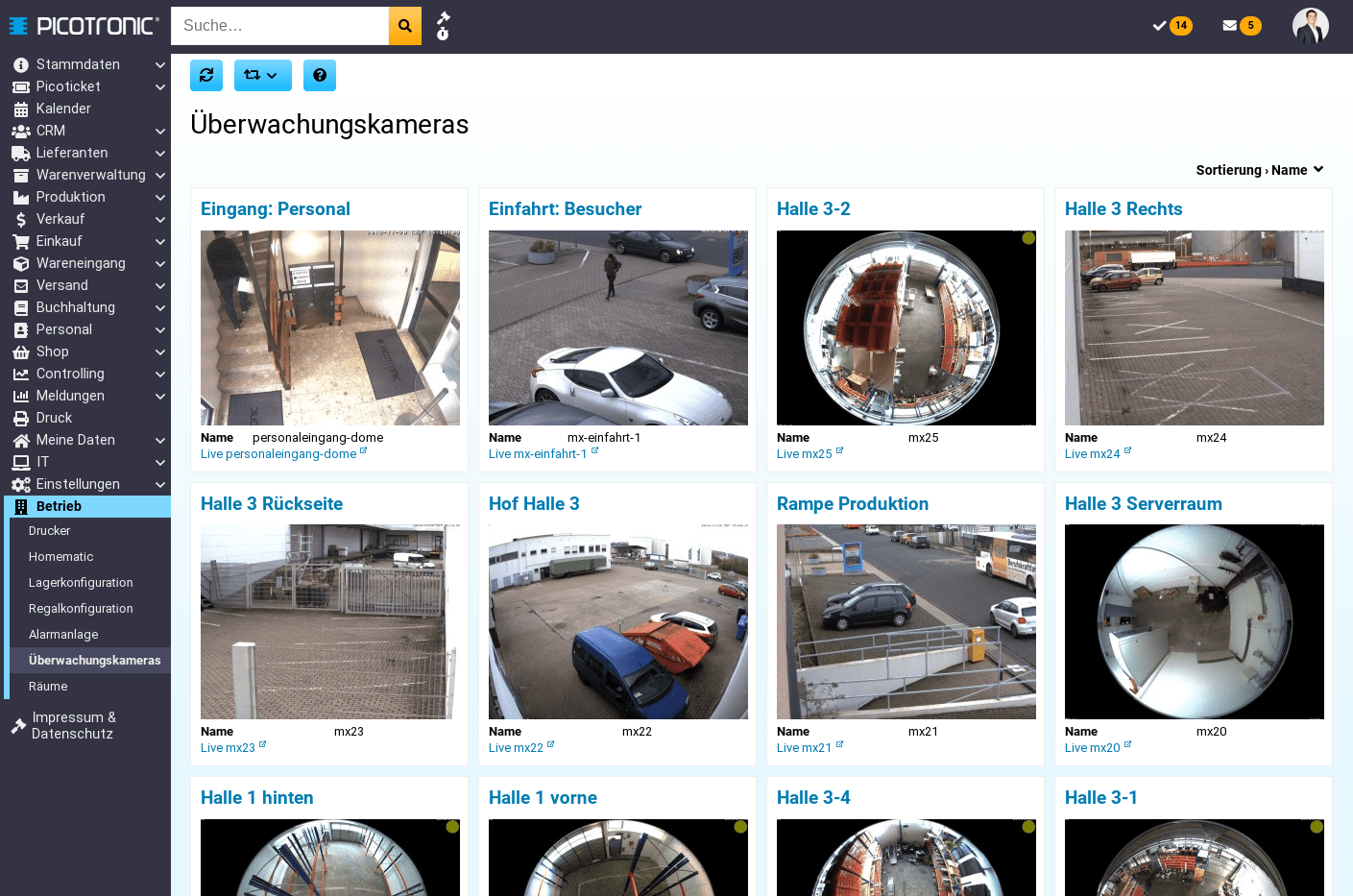This screenshot has height=896, width=1353.
Task: Open the Live mx20 link
Action: coord(1092,748)
